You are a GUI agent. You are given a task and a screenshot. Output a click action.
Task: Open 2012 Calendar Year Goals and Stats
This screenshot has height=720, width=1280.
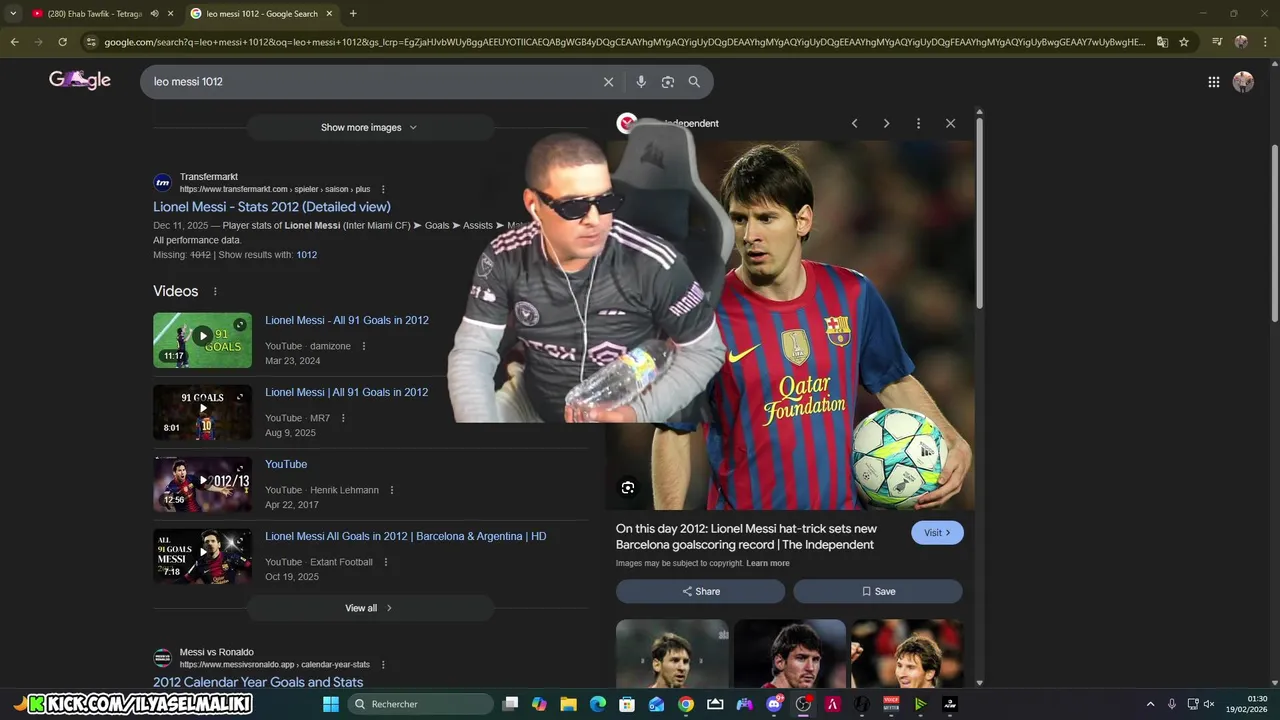258,682
